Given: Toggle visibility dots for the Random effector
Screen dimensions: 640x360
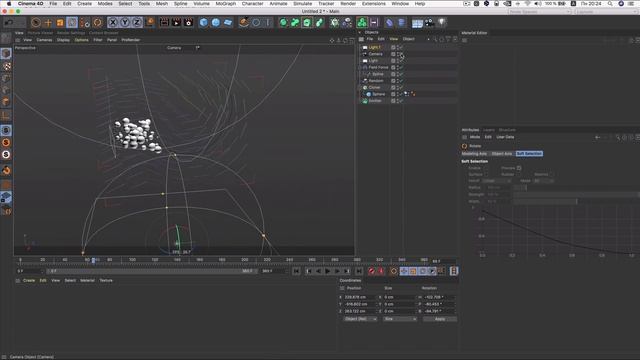Looking at the screenshot, I should (x=398, y=81).
